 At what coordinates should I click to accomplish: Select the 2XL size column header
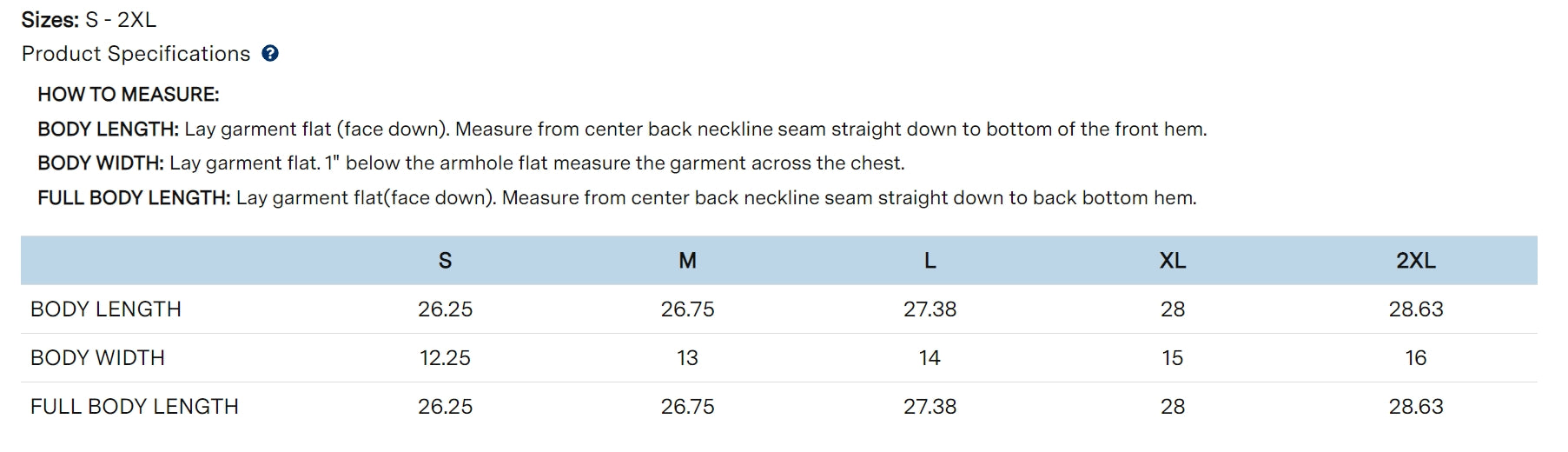(x=1415, y=261)
